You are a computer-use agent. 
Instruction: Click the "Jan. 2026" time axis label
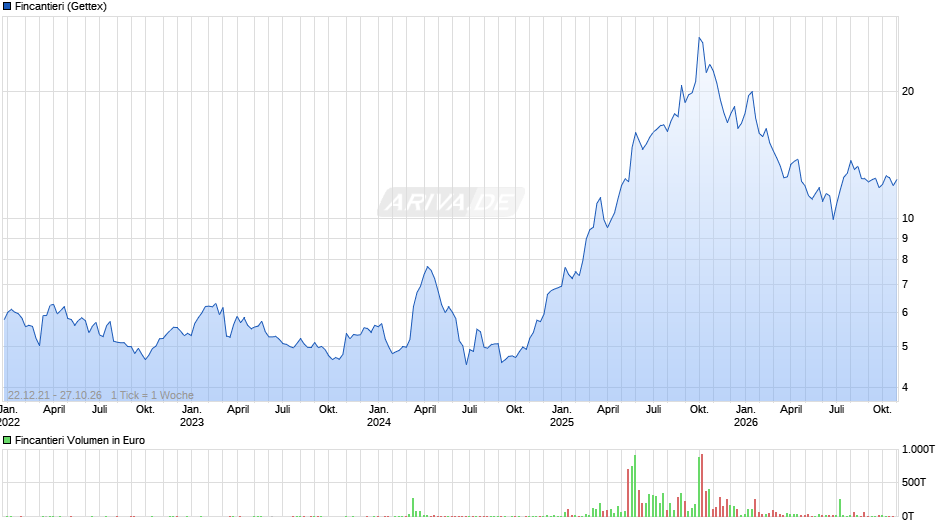(x=746, y=416)
